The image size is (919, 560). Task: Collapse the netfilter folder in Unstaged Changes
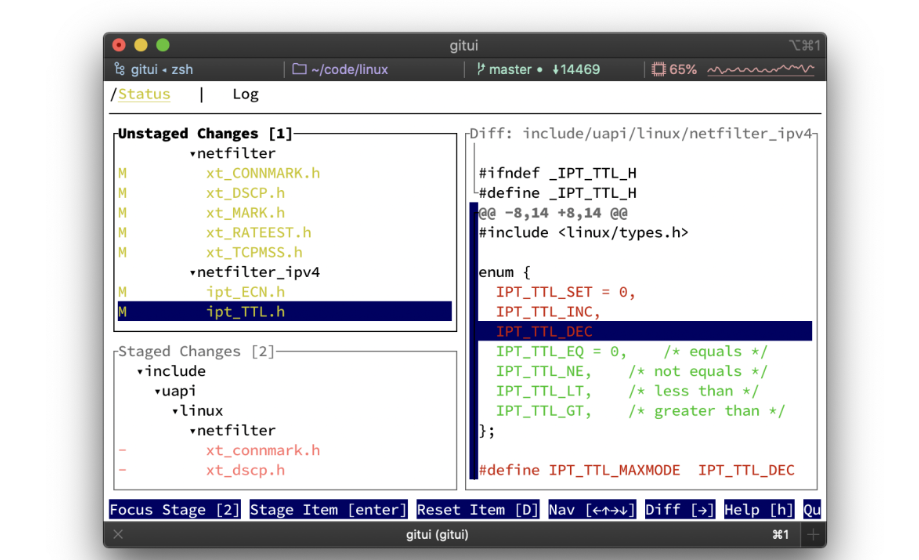click(x=192, y=154)
